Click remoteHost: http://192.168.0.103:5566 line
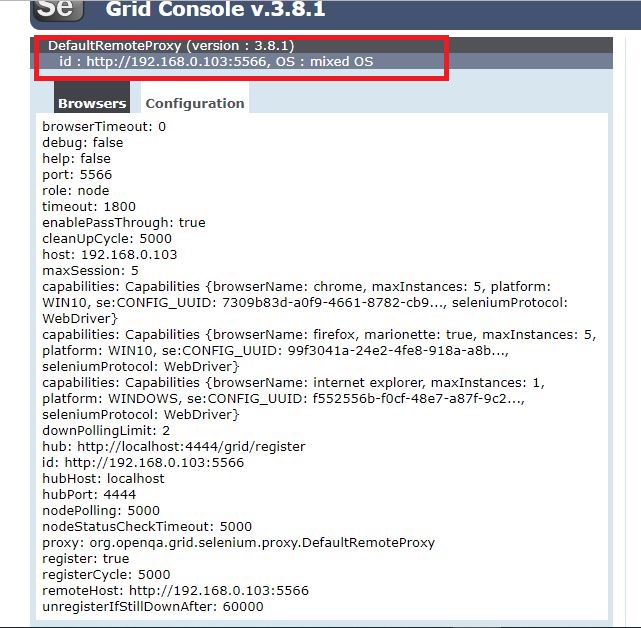 175,590
